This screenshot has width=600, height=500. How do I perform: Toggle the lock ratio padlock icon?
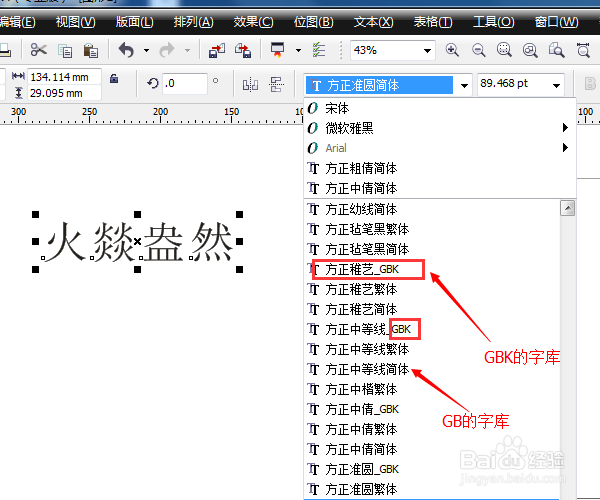click(x=114, y=78)
